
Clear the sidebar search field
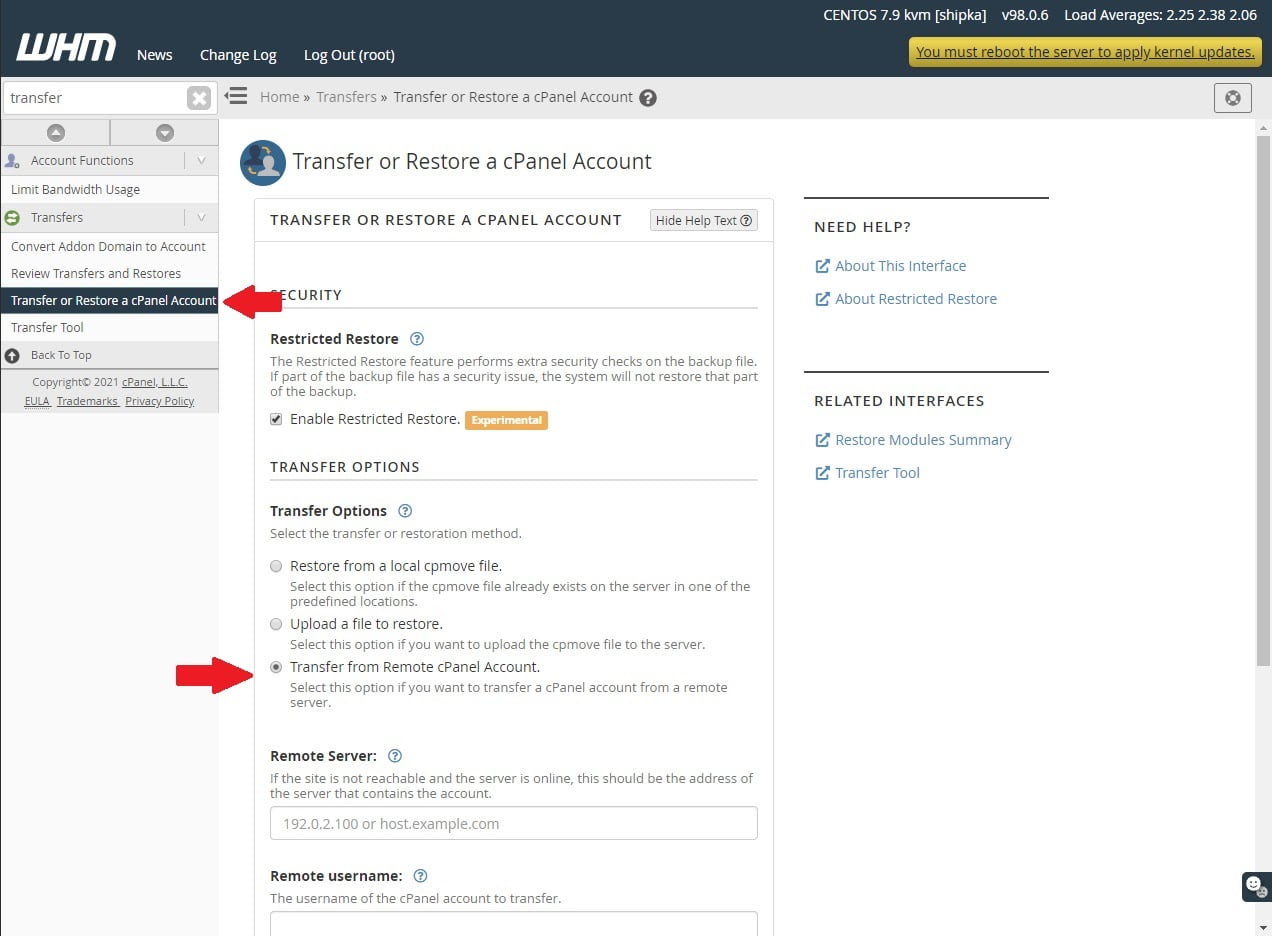point(199,98)
